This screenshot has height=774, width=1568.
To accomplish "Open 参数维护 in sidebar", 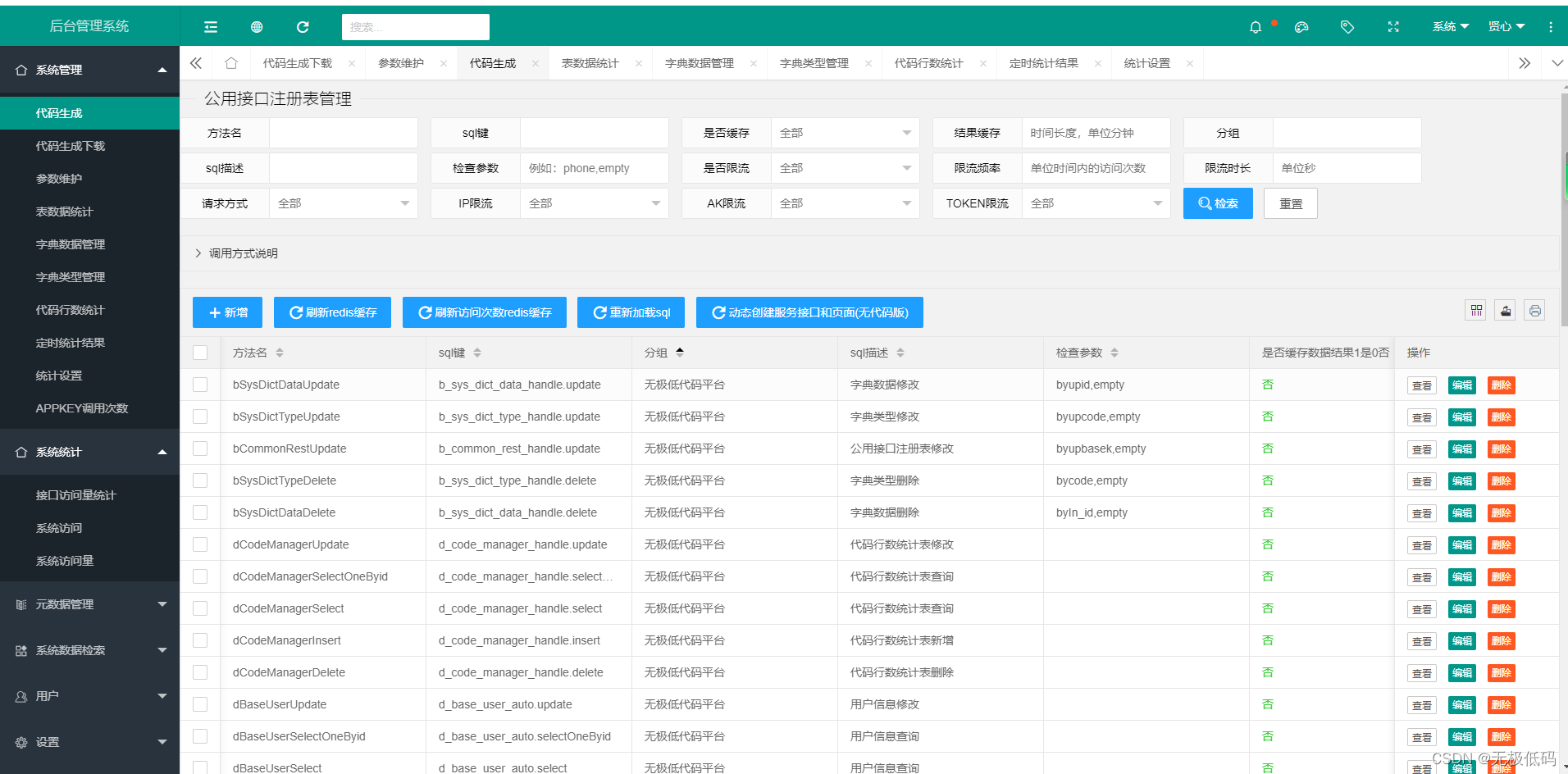I will pyautogui.click(x=89, y=179).
